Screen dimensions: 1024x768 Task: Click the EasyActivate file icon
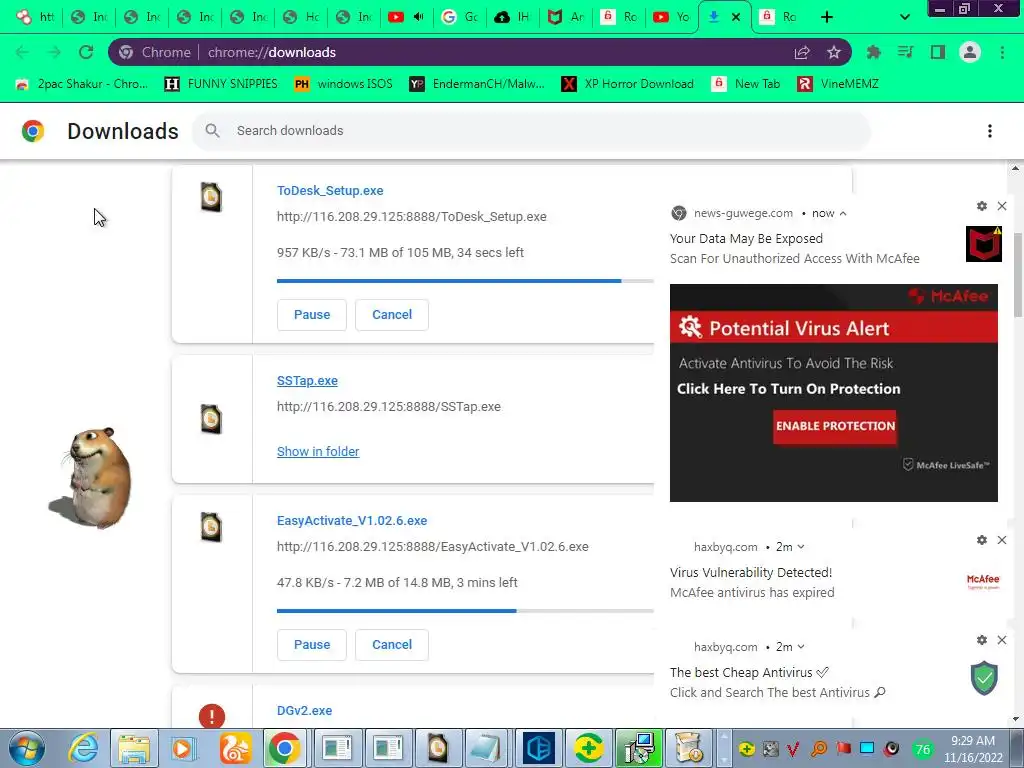click(211, 527)
